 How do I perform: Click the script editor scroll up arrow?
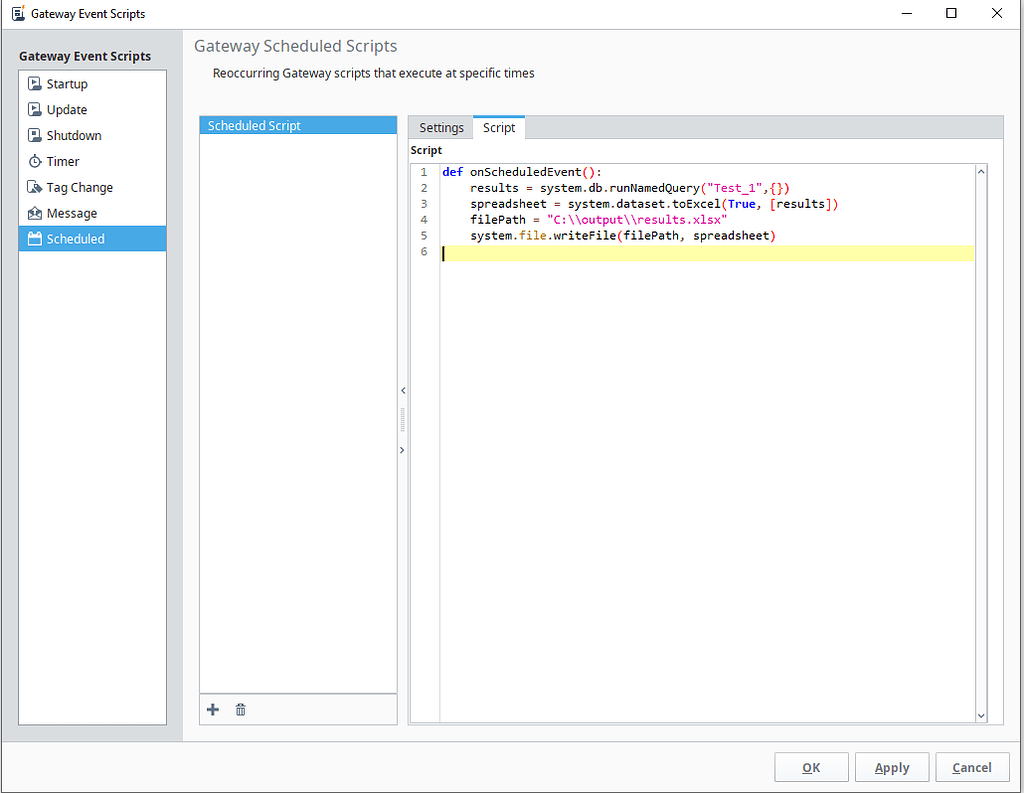(x=981, y=171)
